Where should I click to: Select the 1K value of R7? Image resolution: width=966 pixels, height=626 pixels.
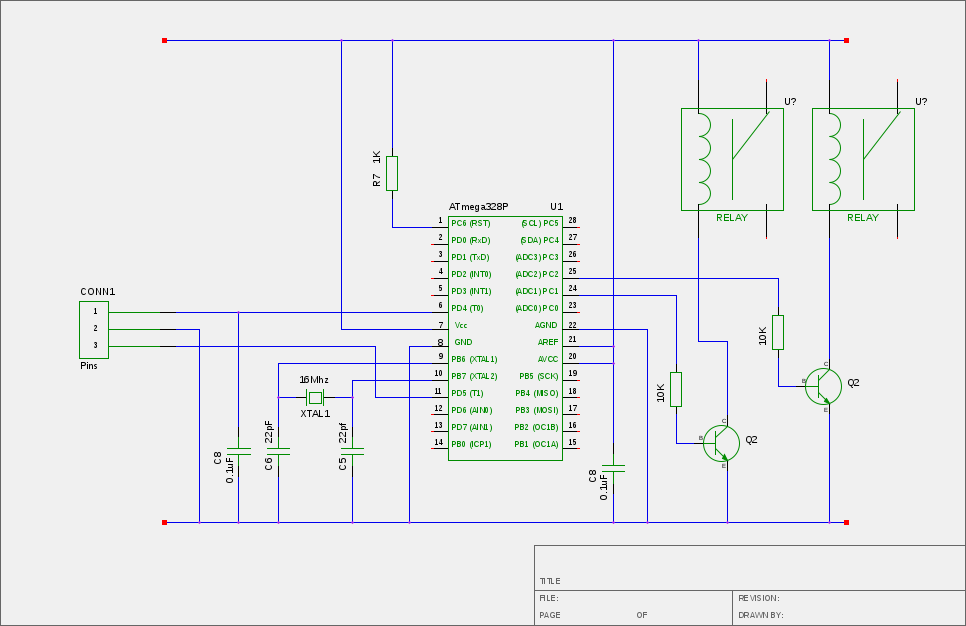coord(376,157)
